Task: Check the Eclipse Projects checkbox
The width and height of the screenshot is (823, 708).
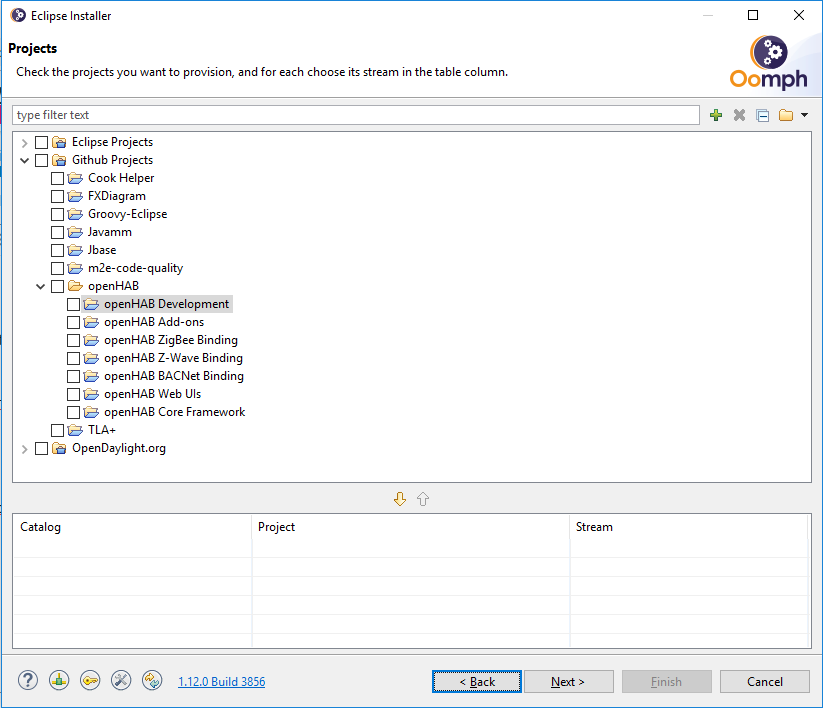Action: tap(41, 142)
